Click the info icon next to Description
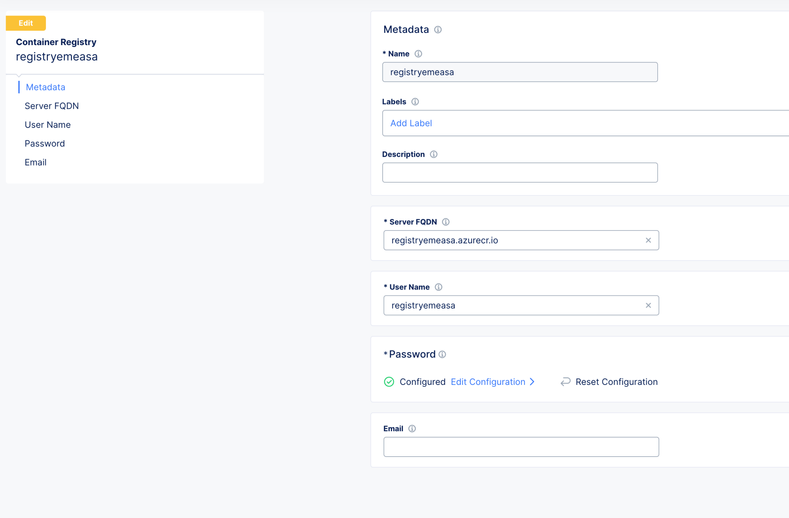Viewport: 789px width, 518px height. click(434, 155)
